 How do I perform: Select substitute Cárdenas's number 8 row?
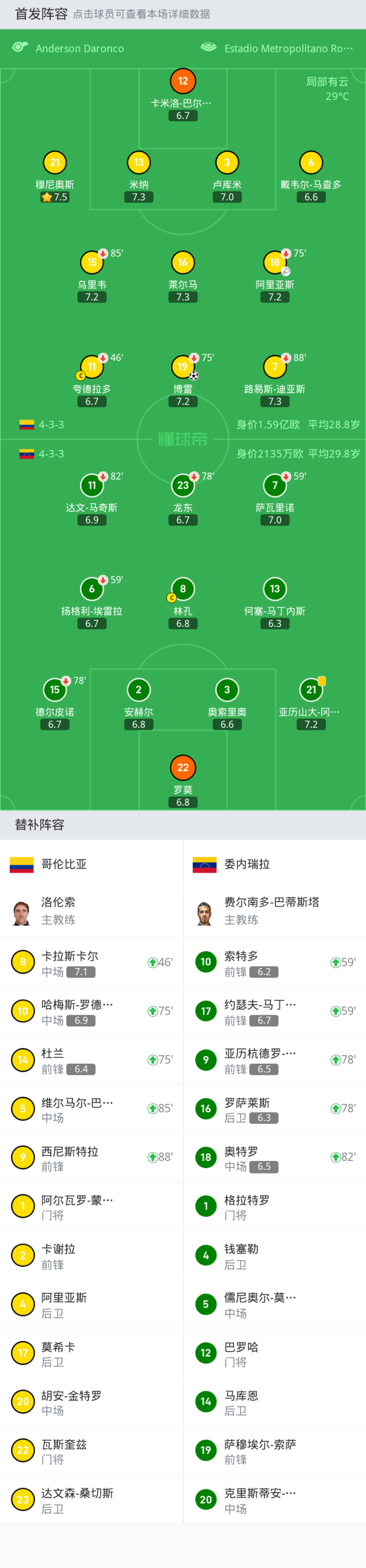point(91,962)
